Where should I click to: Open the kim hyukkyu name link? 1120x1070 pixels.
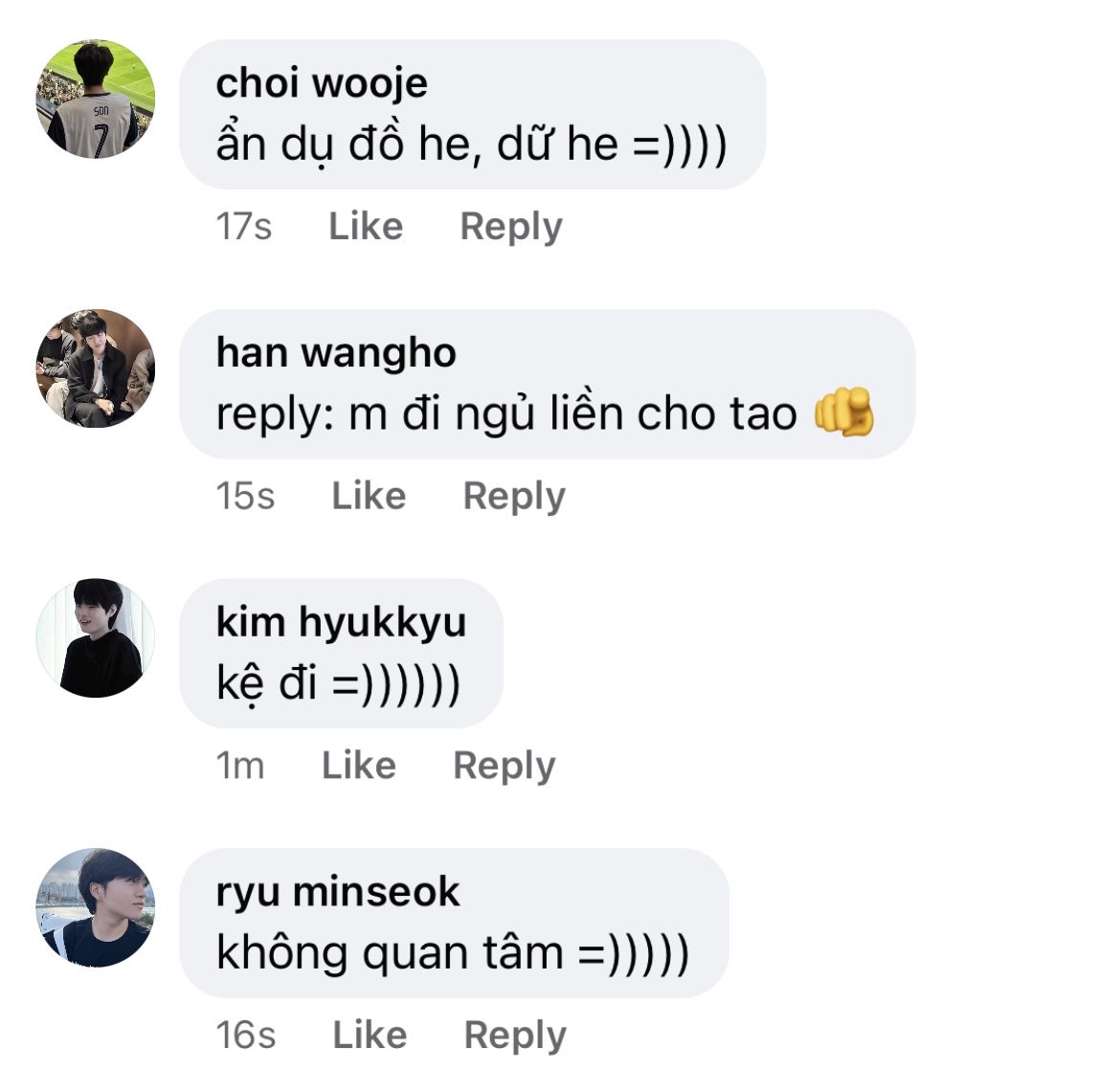(x=341, y=623)
